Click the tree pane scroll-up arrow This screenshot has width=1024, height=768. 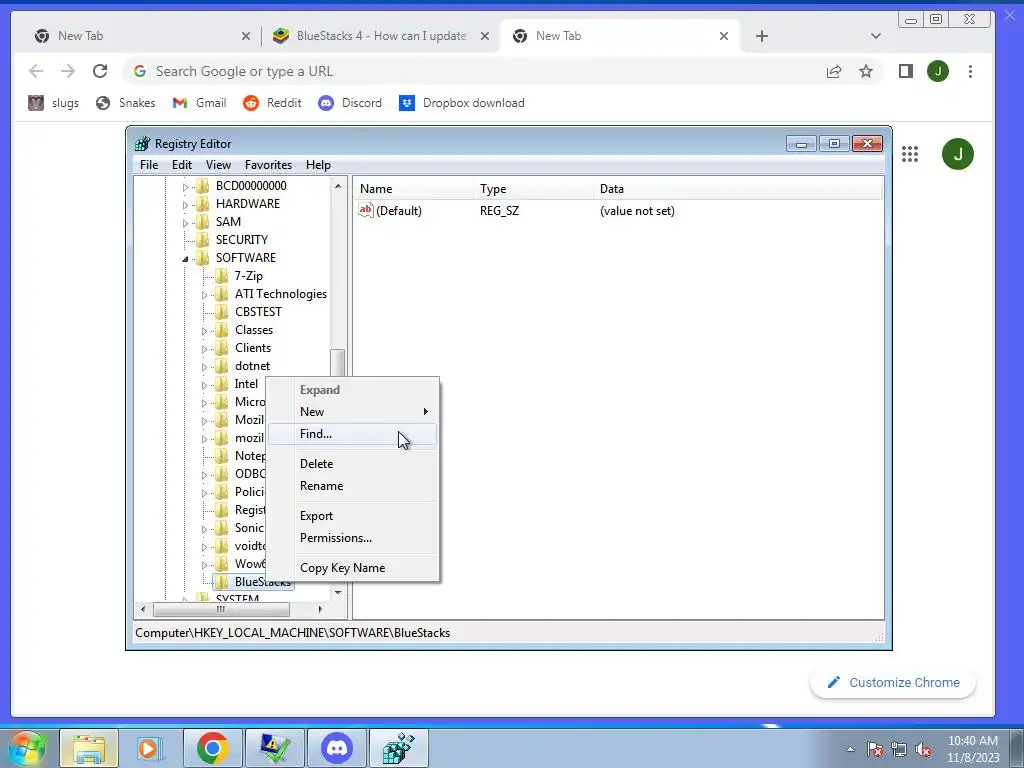click(x=338, y=186)
